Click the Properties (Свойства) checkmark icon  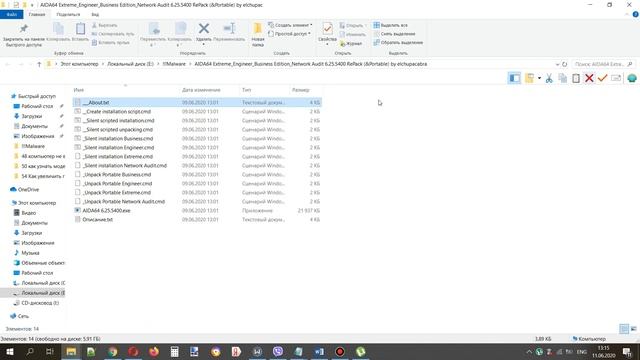pyautogui.click(x=327, y=29)
